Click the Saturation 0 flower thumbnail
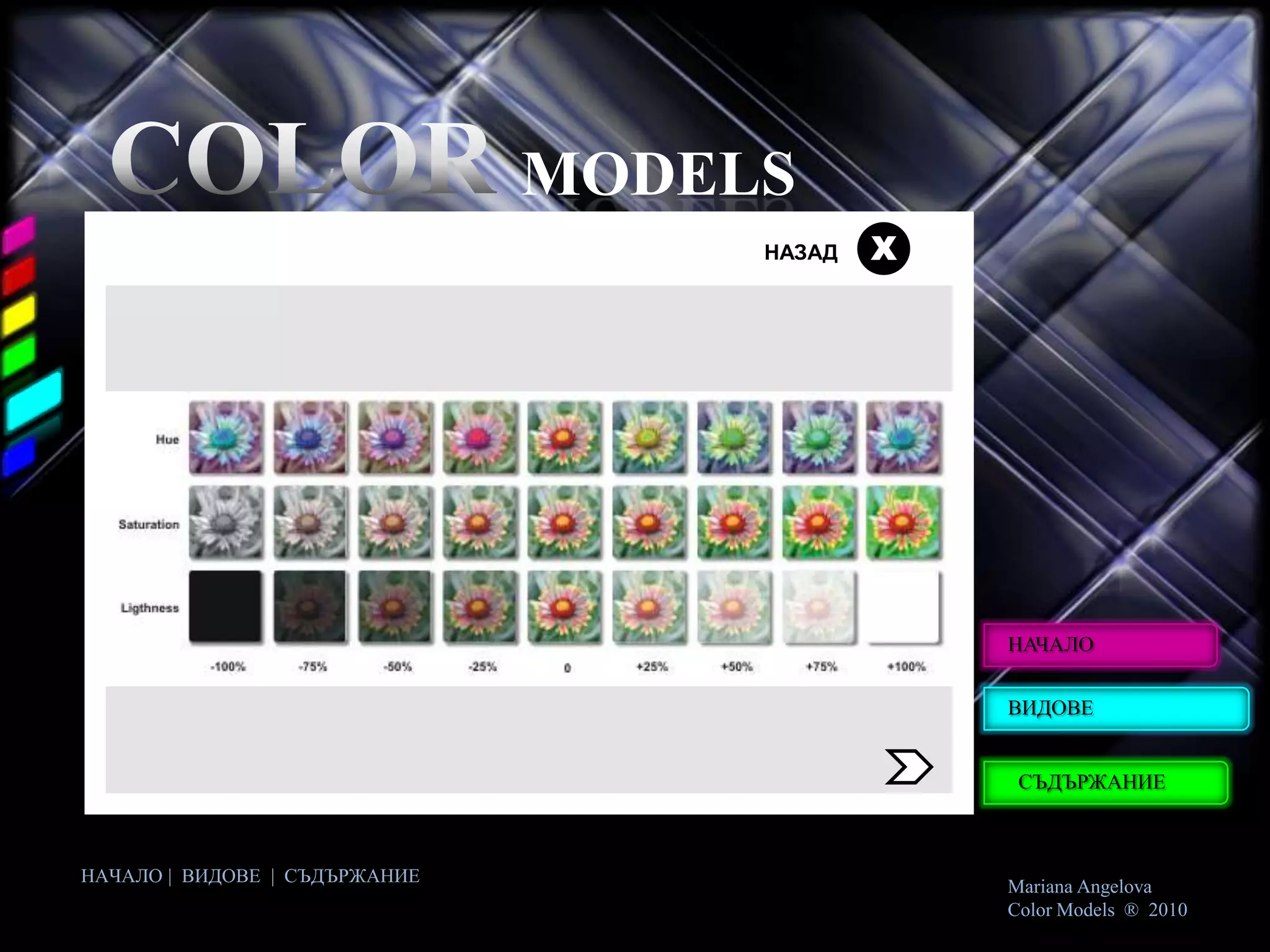 click(x=565, y=522)
